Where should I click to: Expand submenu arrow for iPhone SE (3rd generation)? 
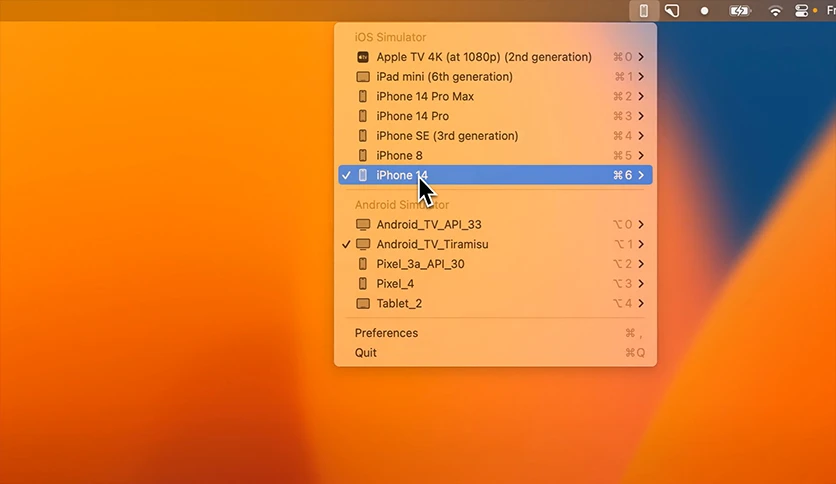[641, 136]
